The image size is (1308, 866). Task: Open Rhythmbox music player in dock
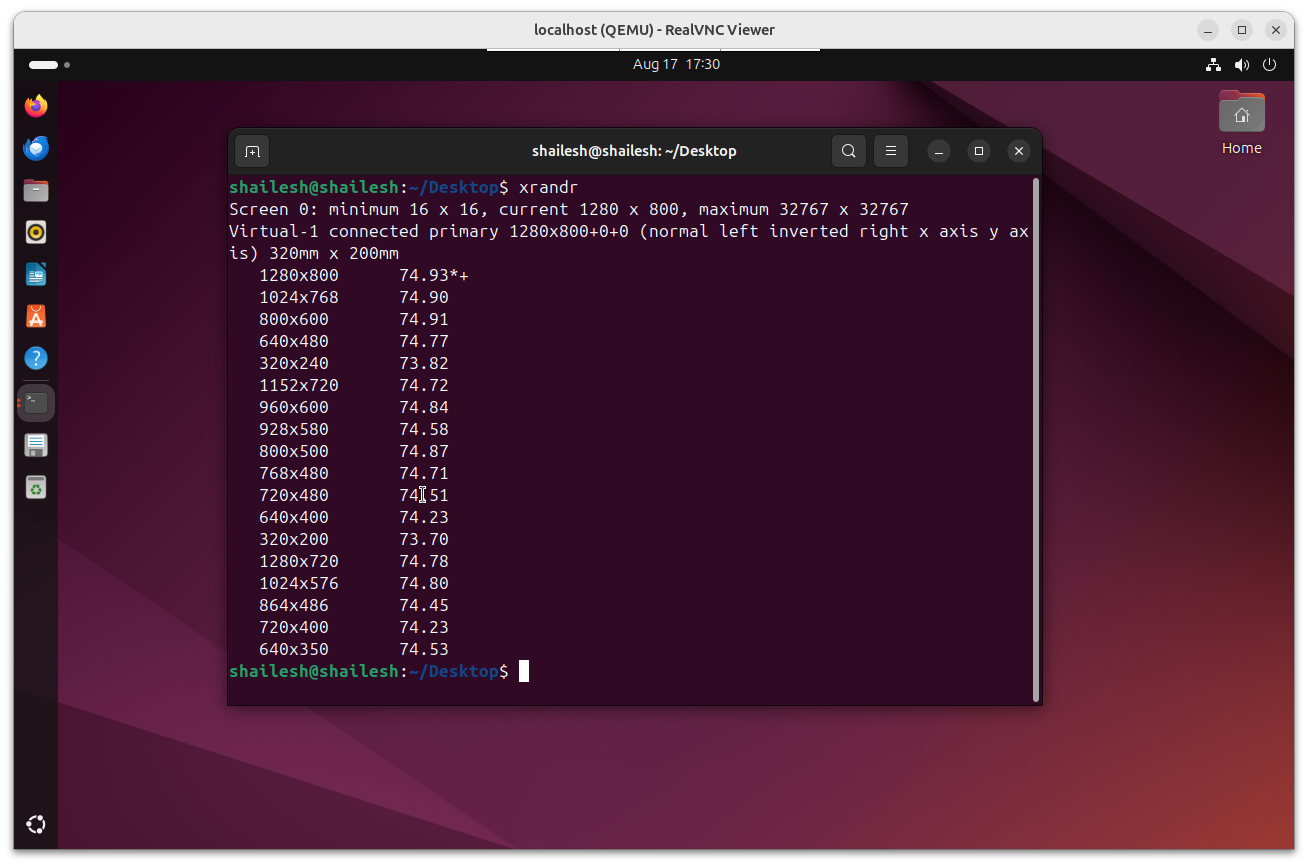[36, 232]
